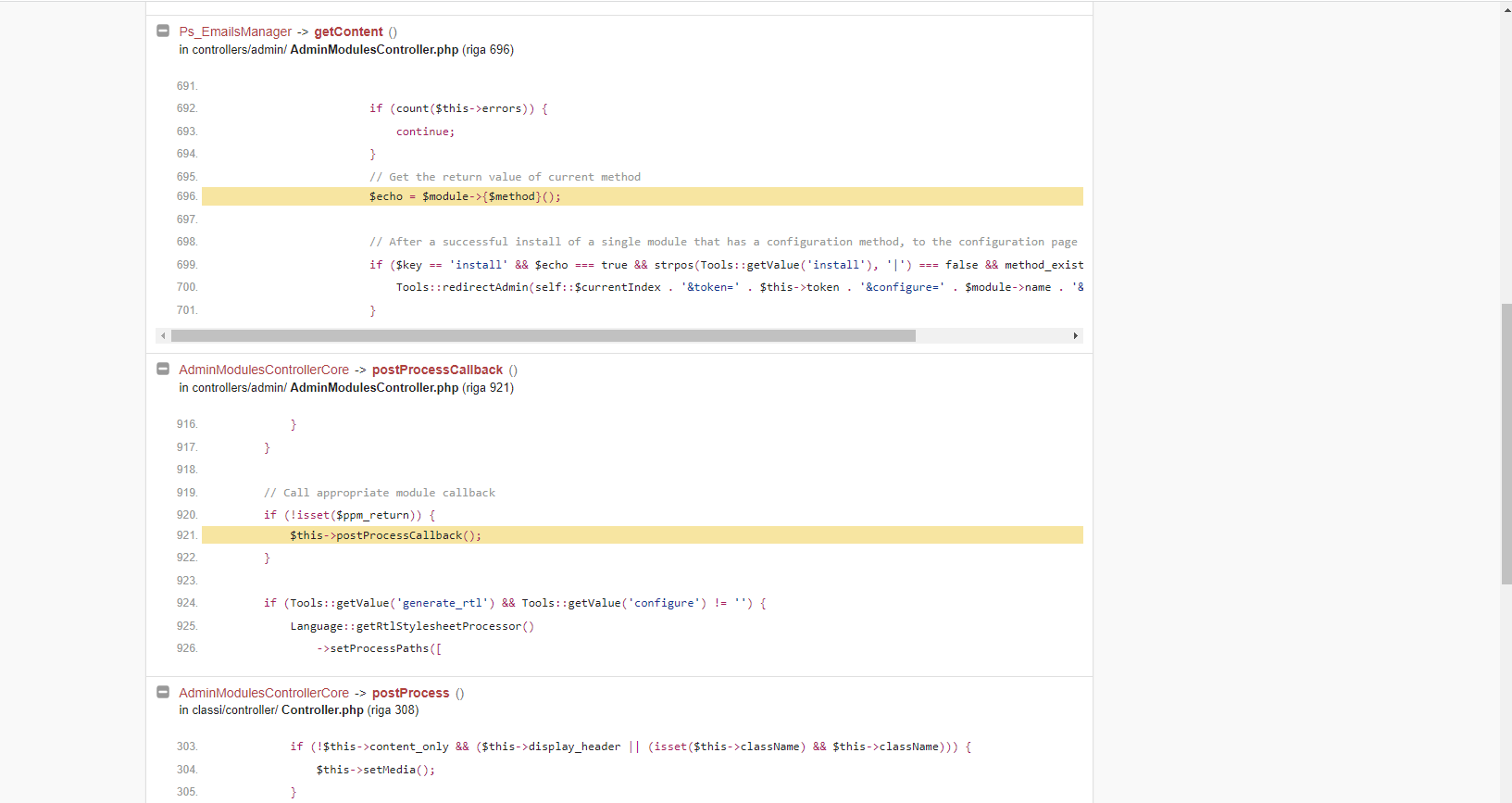The height and width of the screenshot is (803, 1512).
Task: Click line number 696
Action: click(x=187, y=196)
